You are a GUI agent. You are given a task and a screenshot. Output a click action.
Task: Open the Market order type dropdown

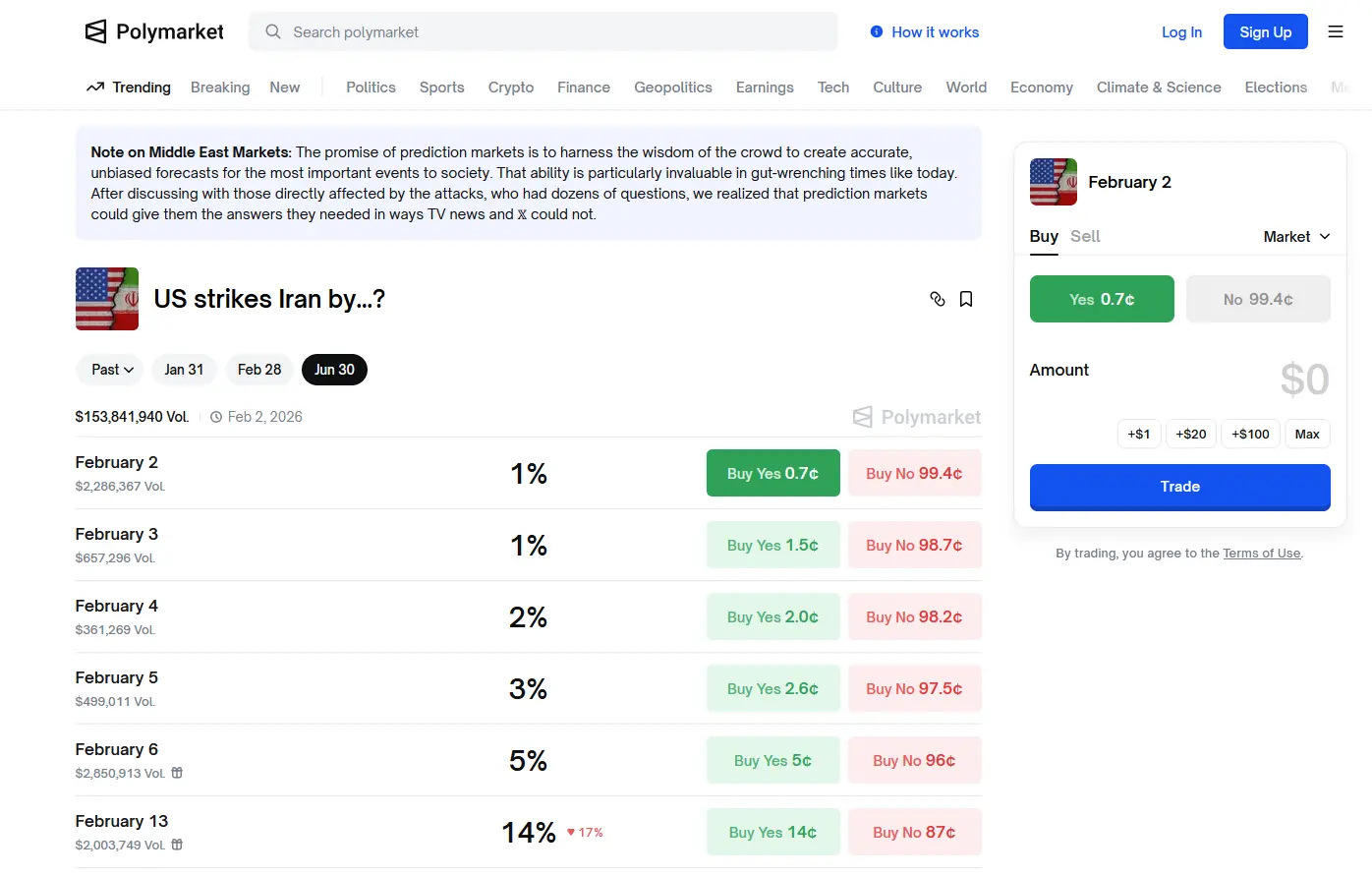coord(1296,236)
